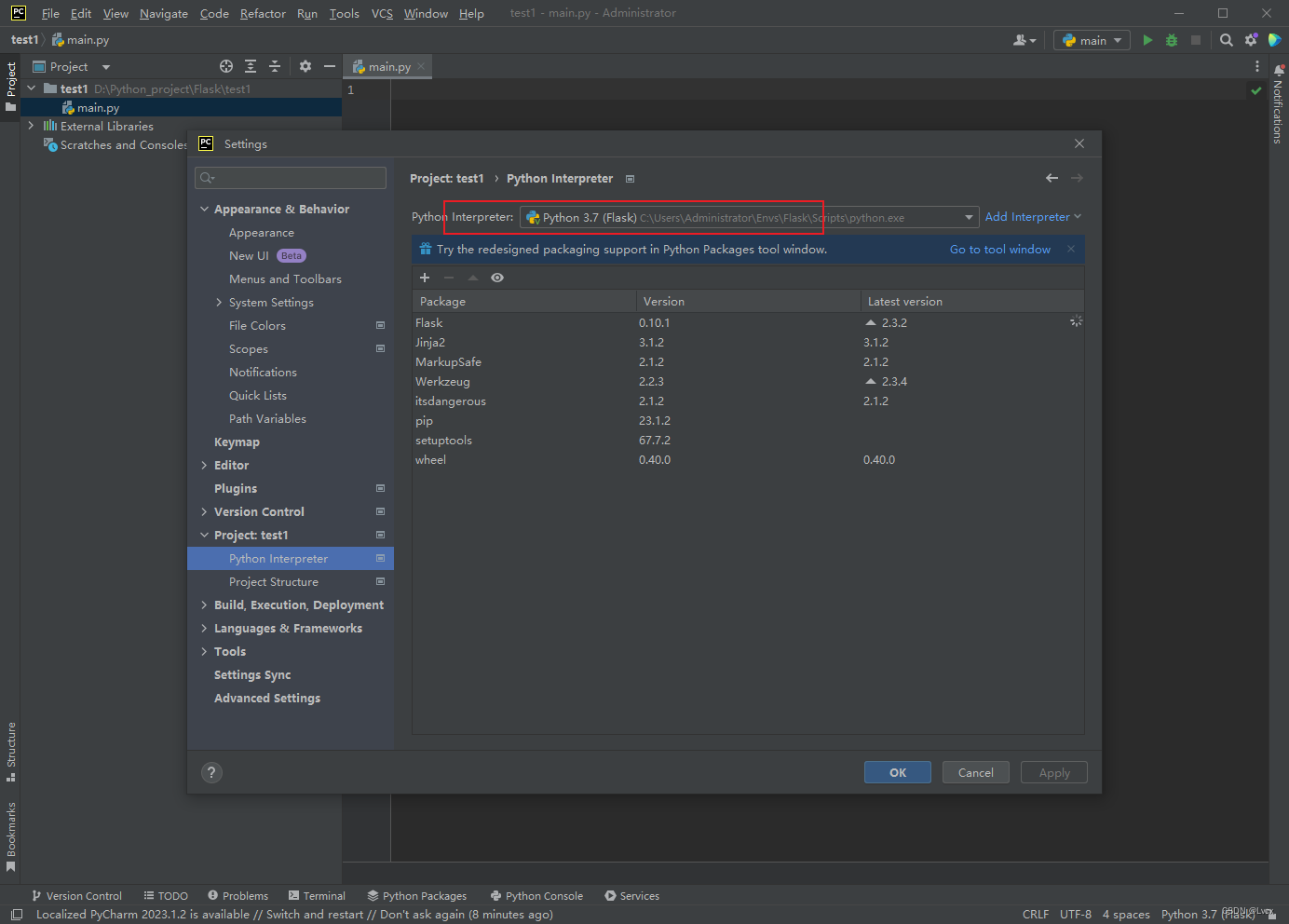Image resolution: width=1289 pixels, height=924 pixels.
Task: Open the VCS menu
Action: coord(382,13)
